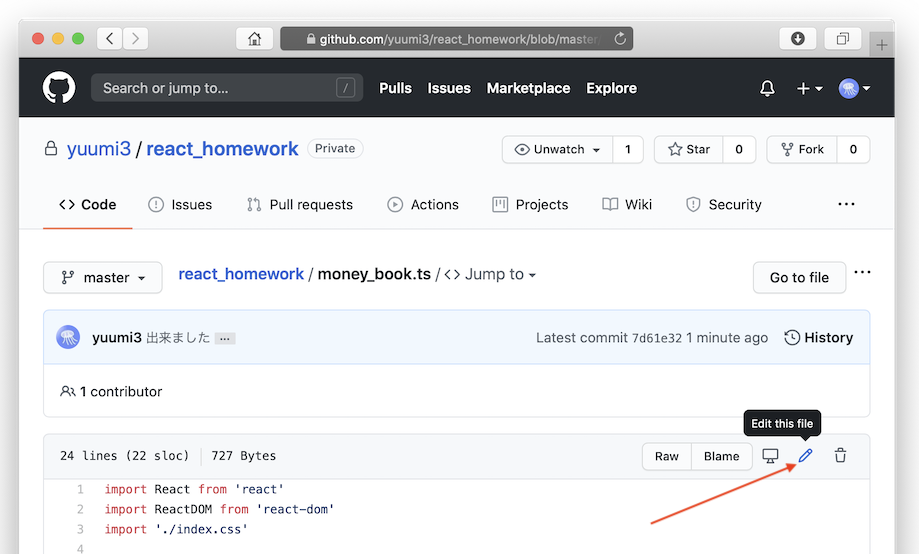View the Raw file
Screen dimensions: 919x554
(x=667, y=456)
